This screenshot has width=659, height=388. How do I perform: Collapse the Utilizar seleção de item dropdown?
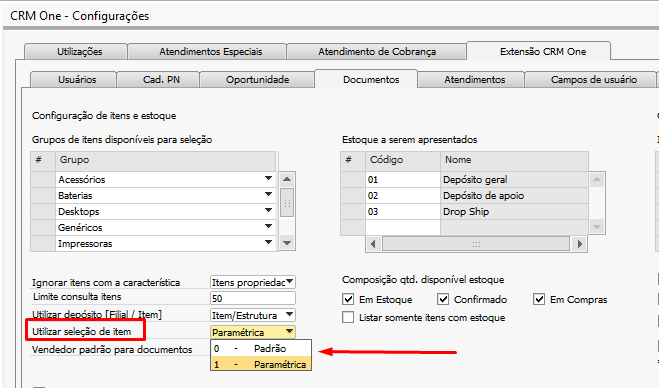coord(290,332)
